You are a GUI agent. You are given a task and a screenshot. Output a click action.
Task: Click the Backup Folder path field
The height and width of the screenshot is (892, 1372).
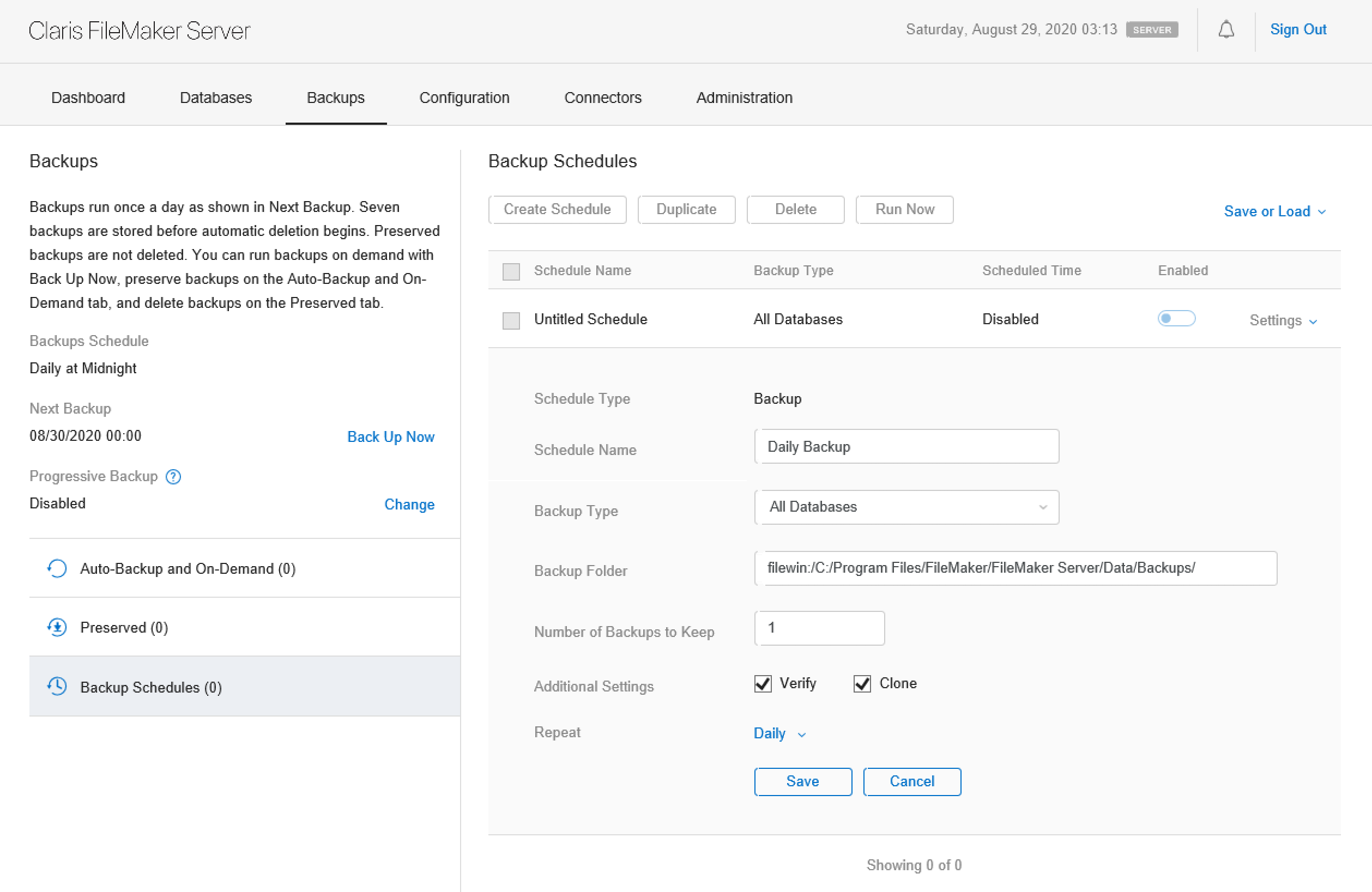(1015, 568)
